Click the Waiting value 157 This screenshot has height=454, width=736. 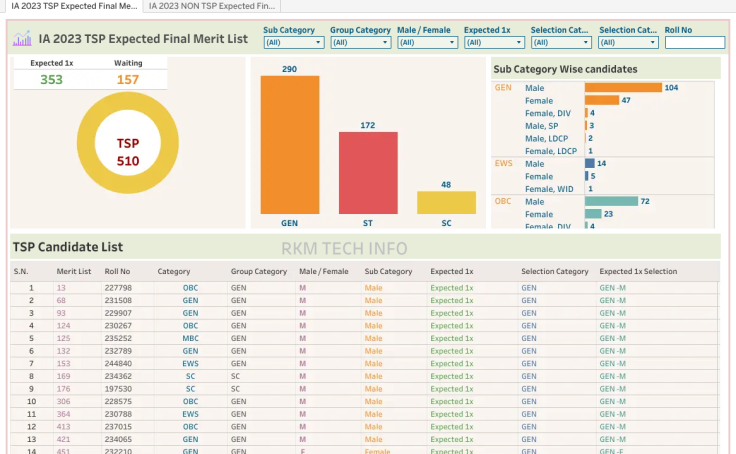(128, 80)
